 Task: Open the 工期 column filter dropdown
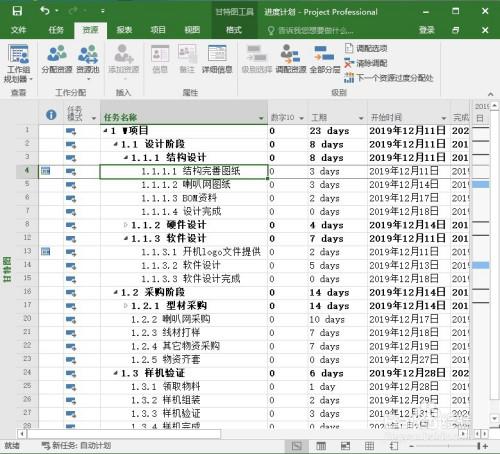[361, 118]
